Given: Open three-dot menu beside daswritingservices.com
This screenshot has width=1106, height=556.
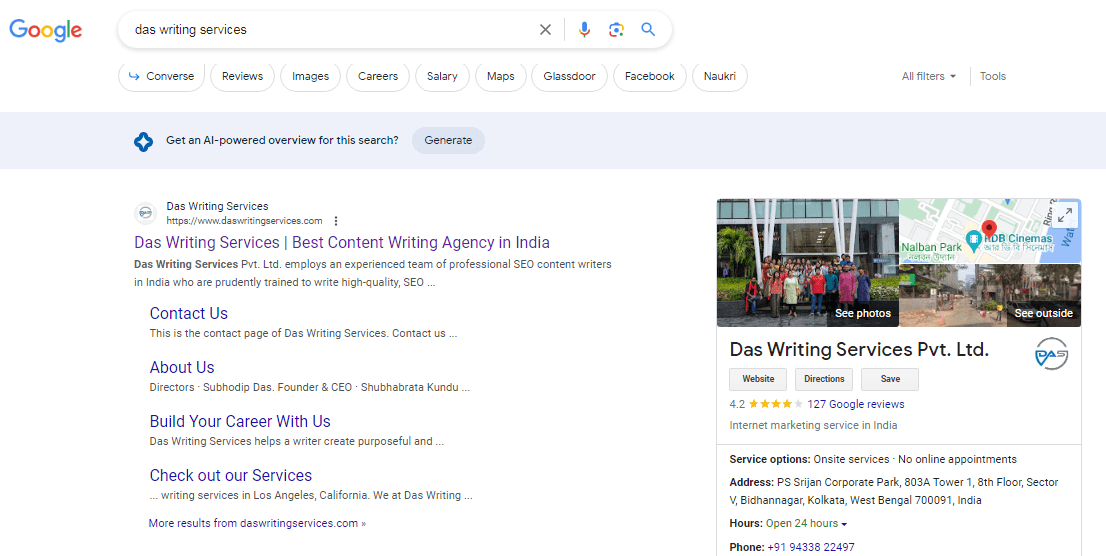Looking at the screenshot, I should [x=336, y=221].
